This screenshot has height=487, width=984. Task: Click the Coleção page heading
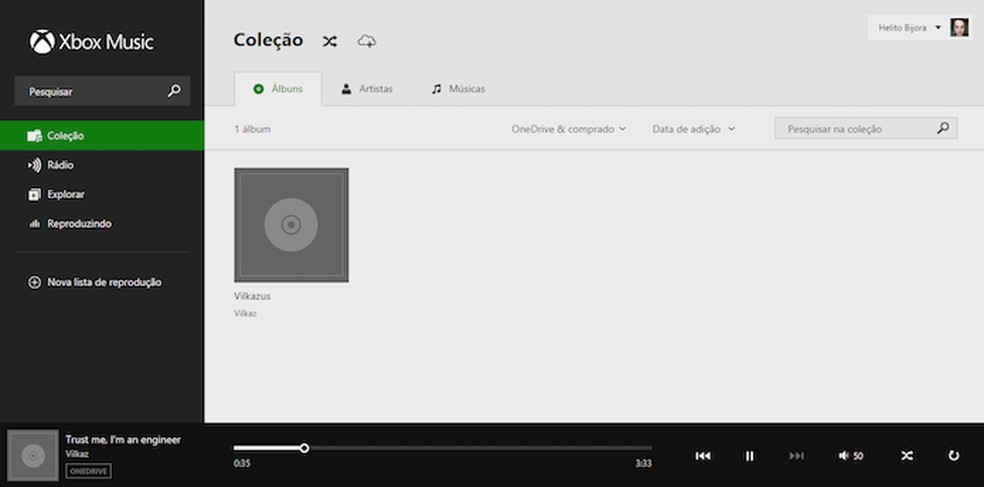269,41
